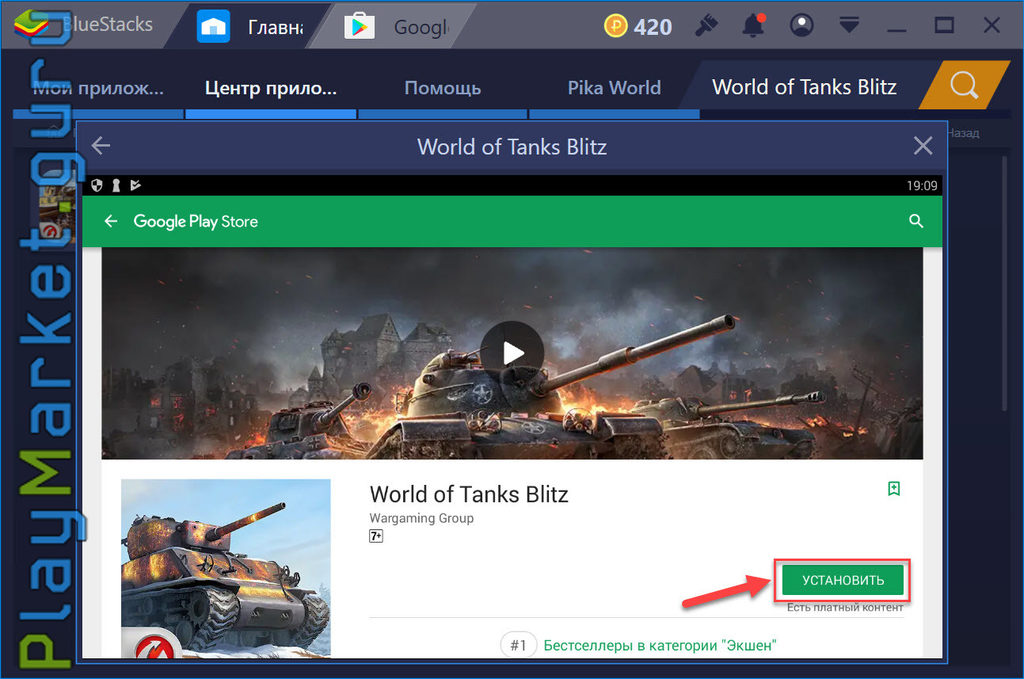Click the BlueStacks logo

31,24
